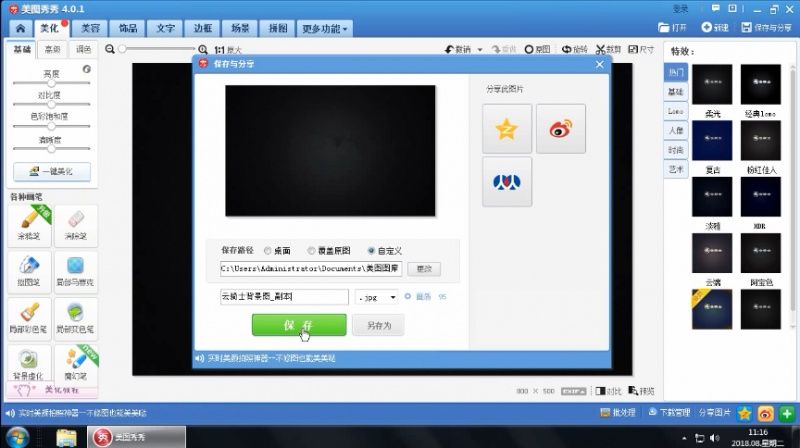
Task: Click the 旋转 rotate tool
Action: coord(574,49)
